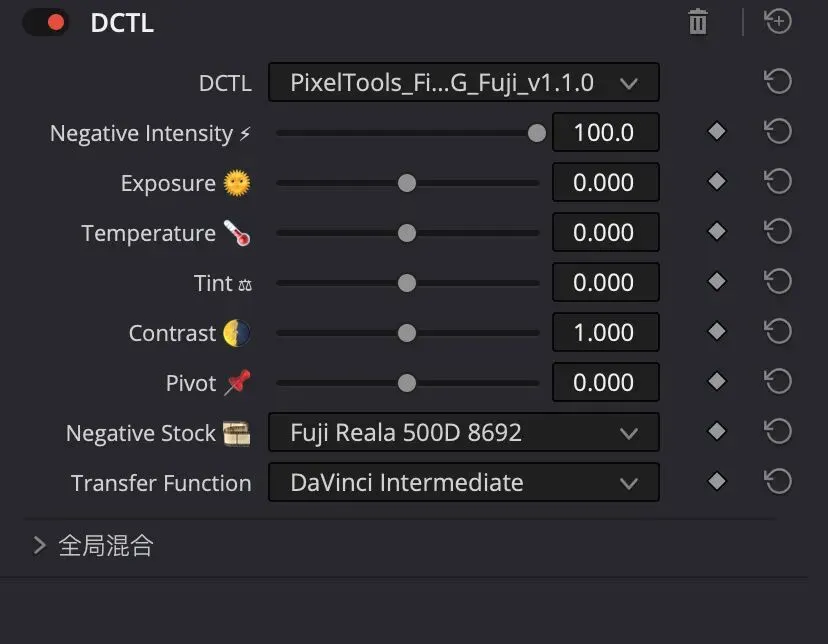
Task: Toggle the DCTL effect enable switch
Action: click(46, 23)
